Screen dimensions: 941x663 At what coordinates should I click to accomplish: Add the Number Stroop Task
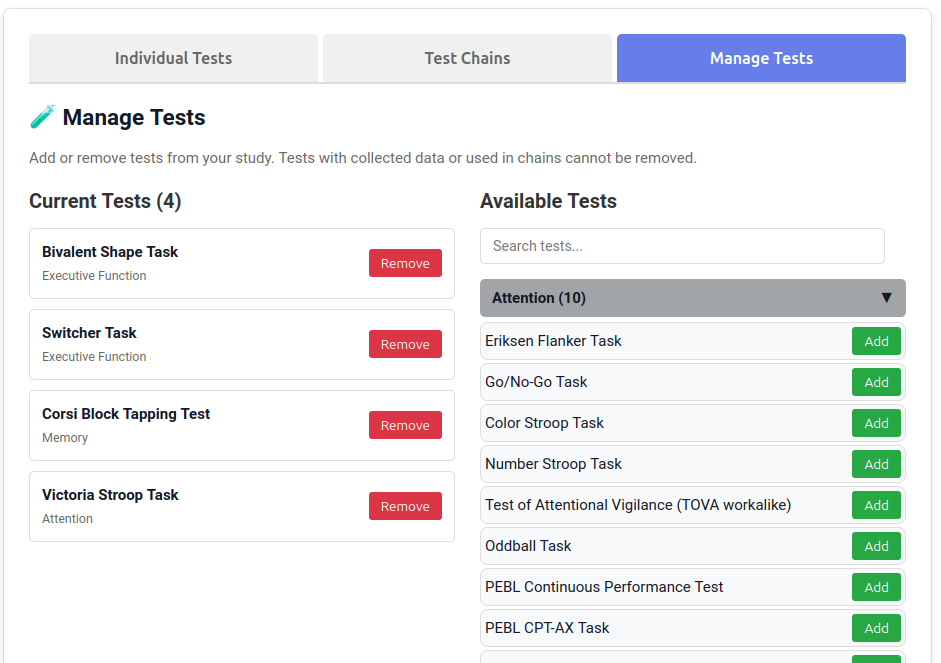(x=876, y=464)
